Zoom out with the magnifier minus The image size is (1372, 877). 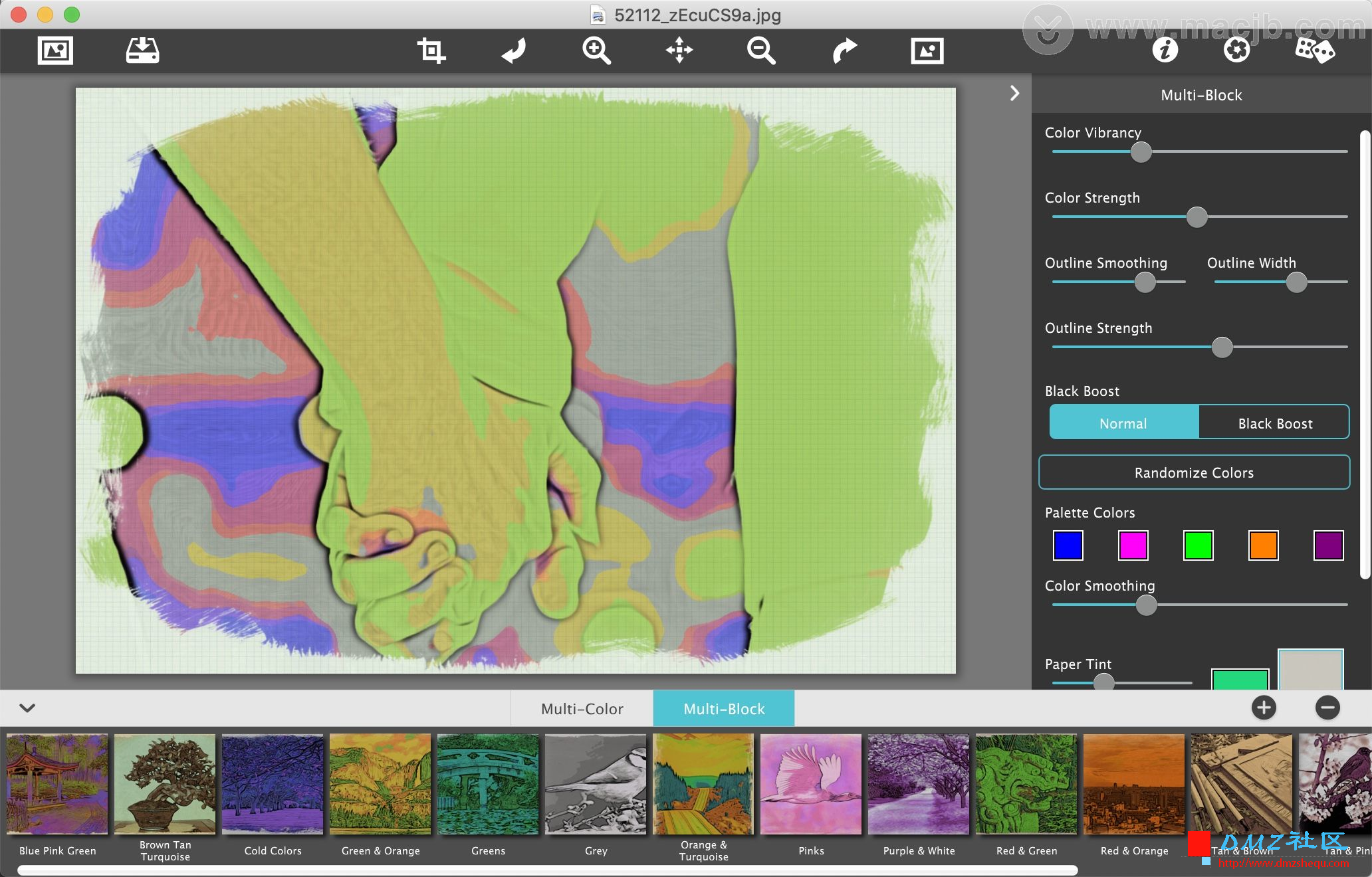tap(761, 50)
